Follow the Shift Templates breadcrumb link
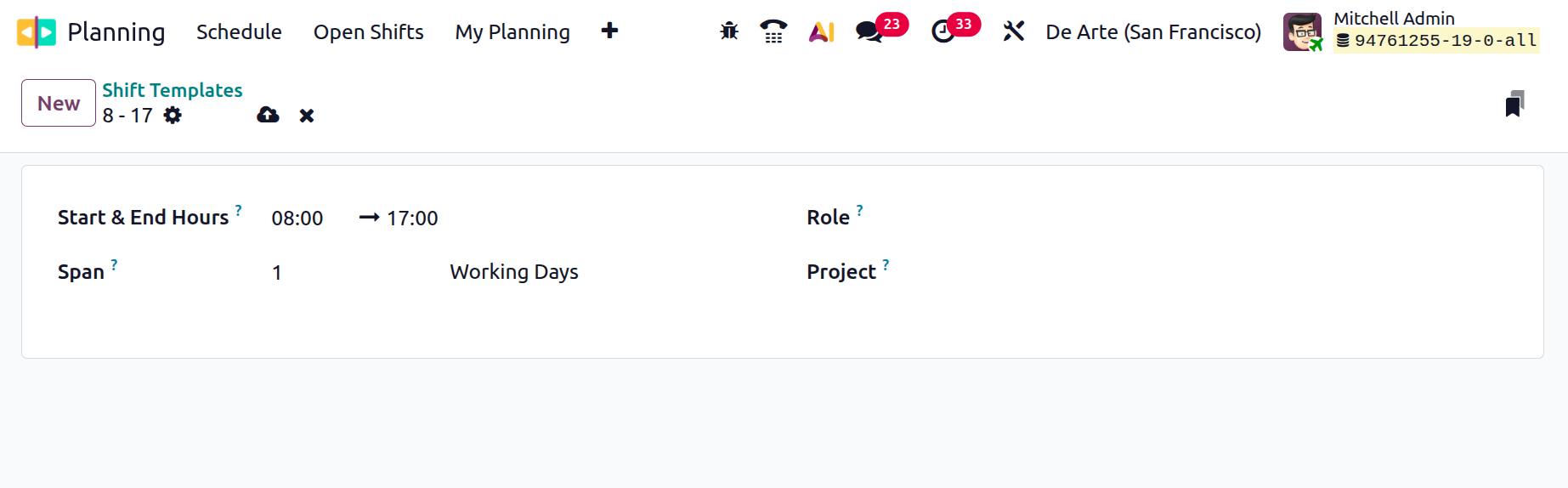 [173, 90]
